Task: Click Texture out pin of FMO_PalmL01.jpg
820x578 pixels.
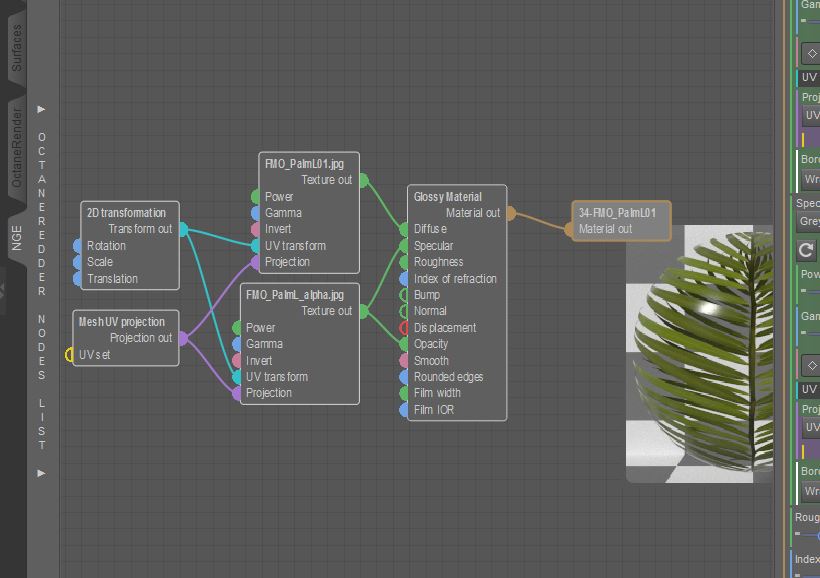Action: [364, 180]
